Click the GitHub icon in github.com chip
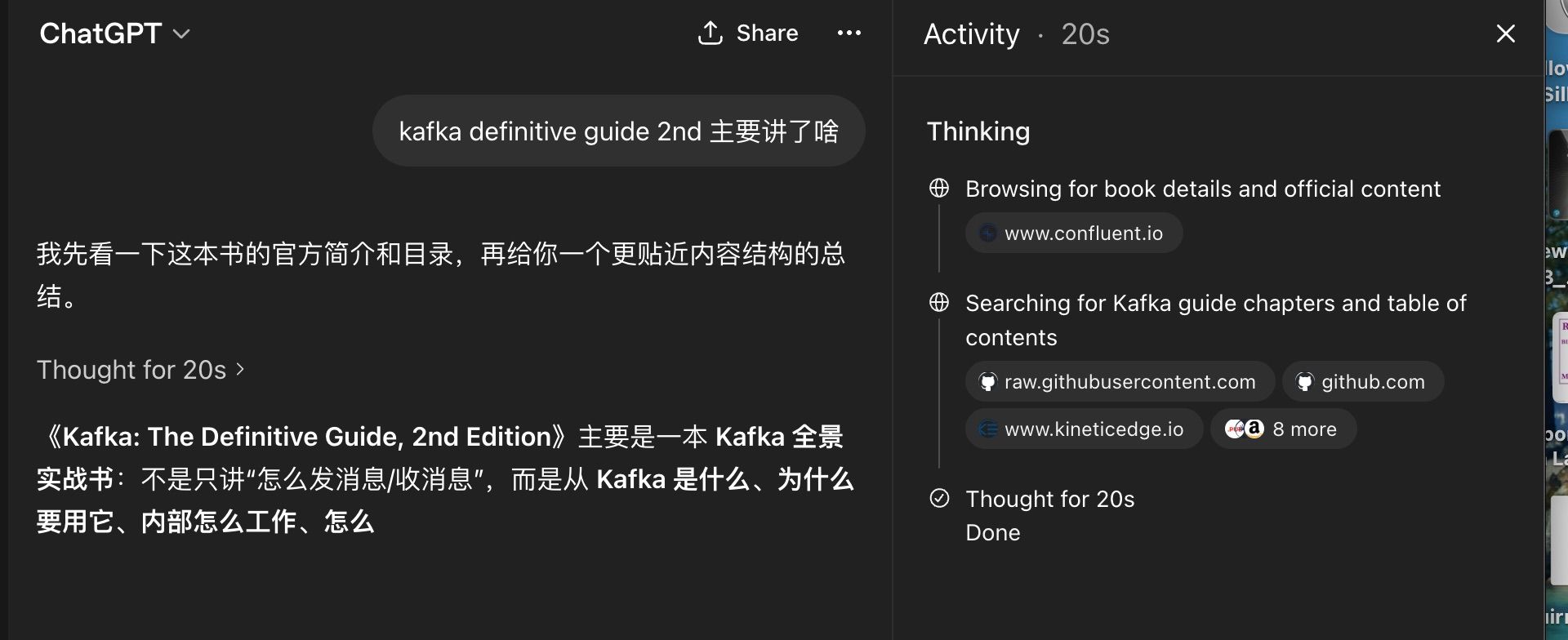 point(1305,382)
